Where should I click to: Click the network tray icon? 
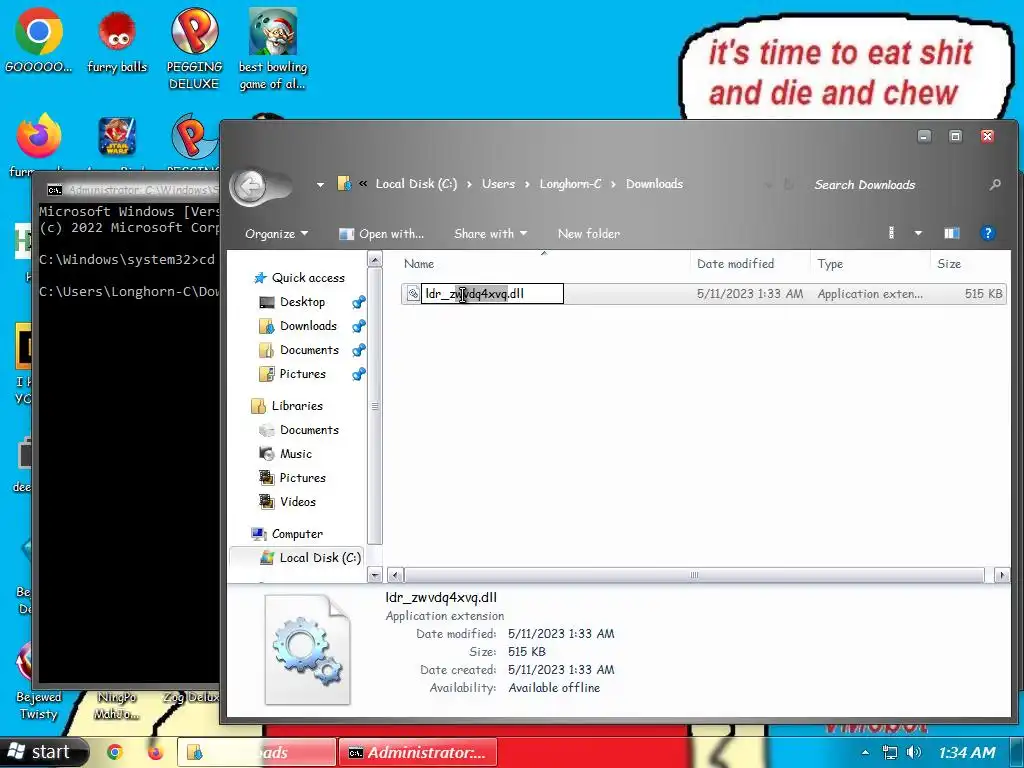(x=889, y=752)
